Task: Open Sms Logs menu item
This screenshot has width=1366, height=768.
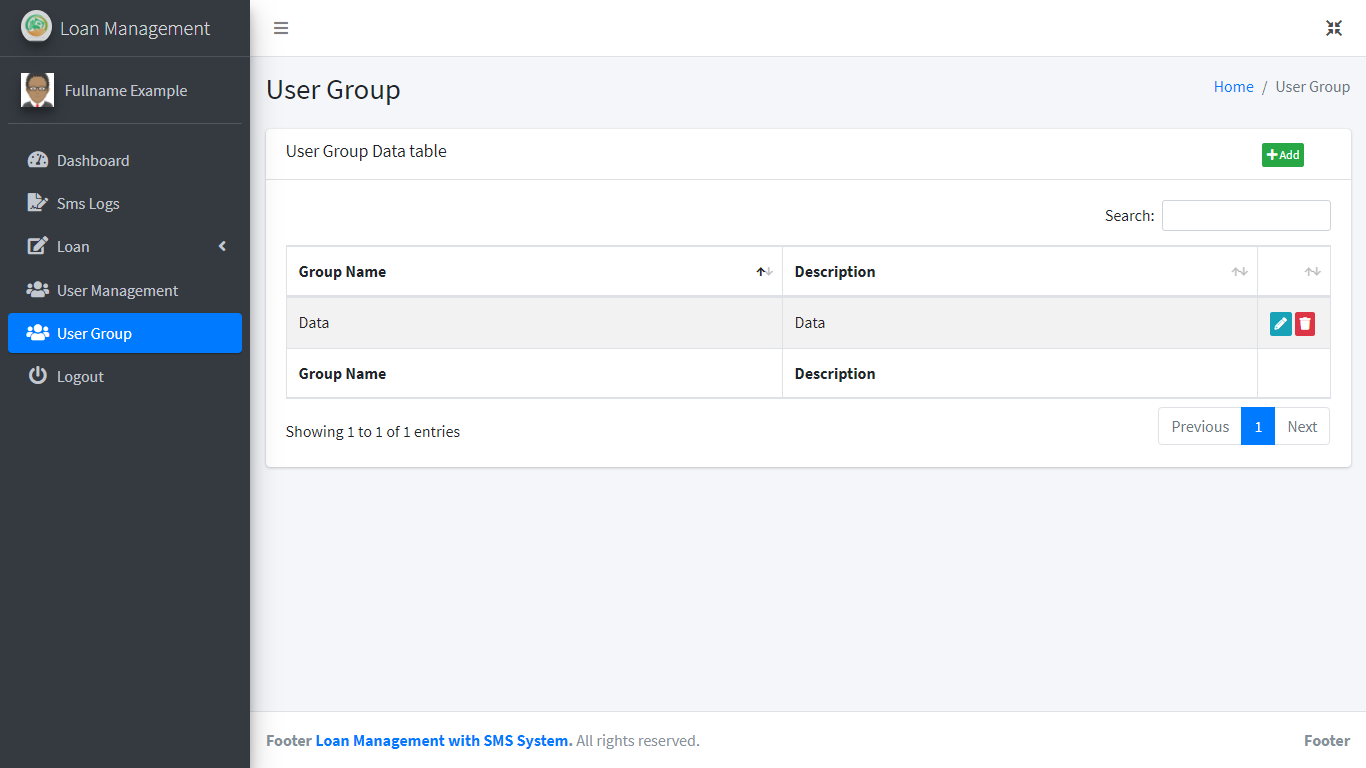Action: [125, 203]
